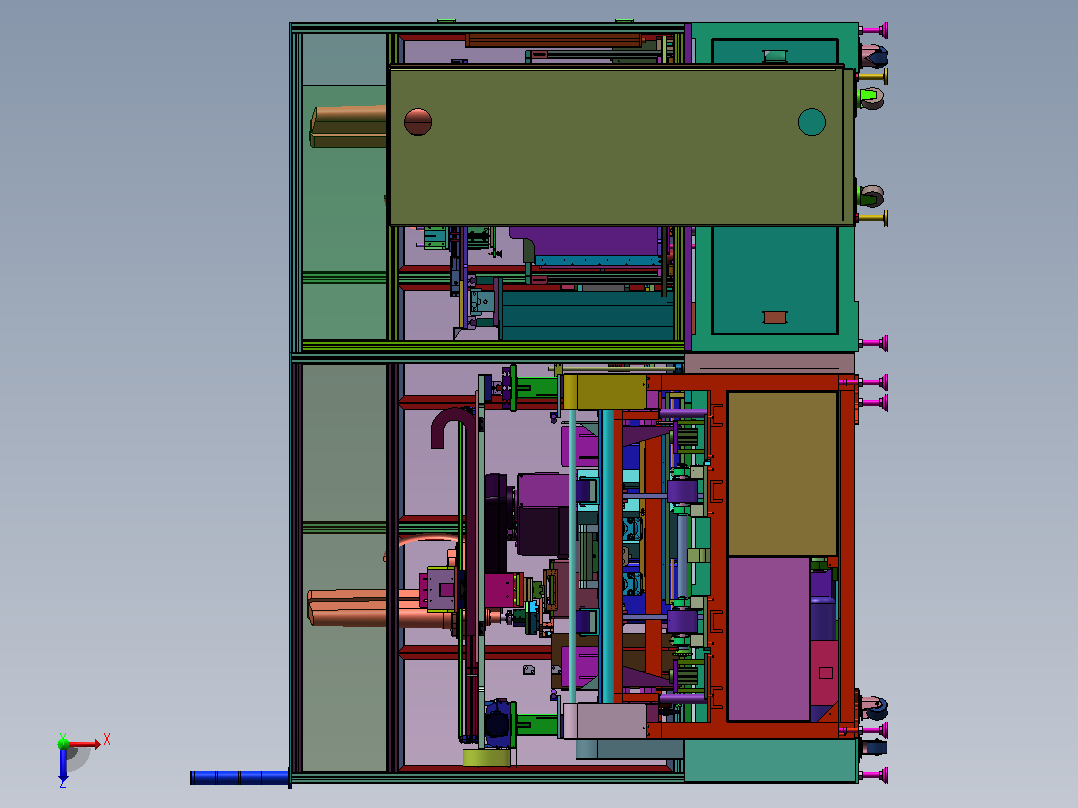
Task: Select the small brown handle on teal door
Action: (x=775, y=317)
